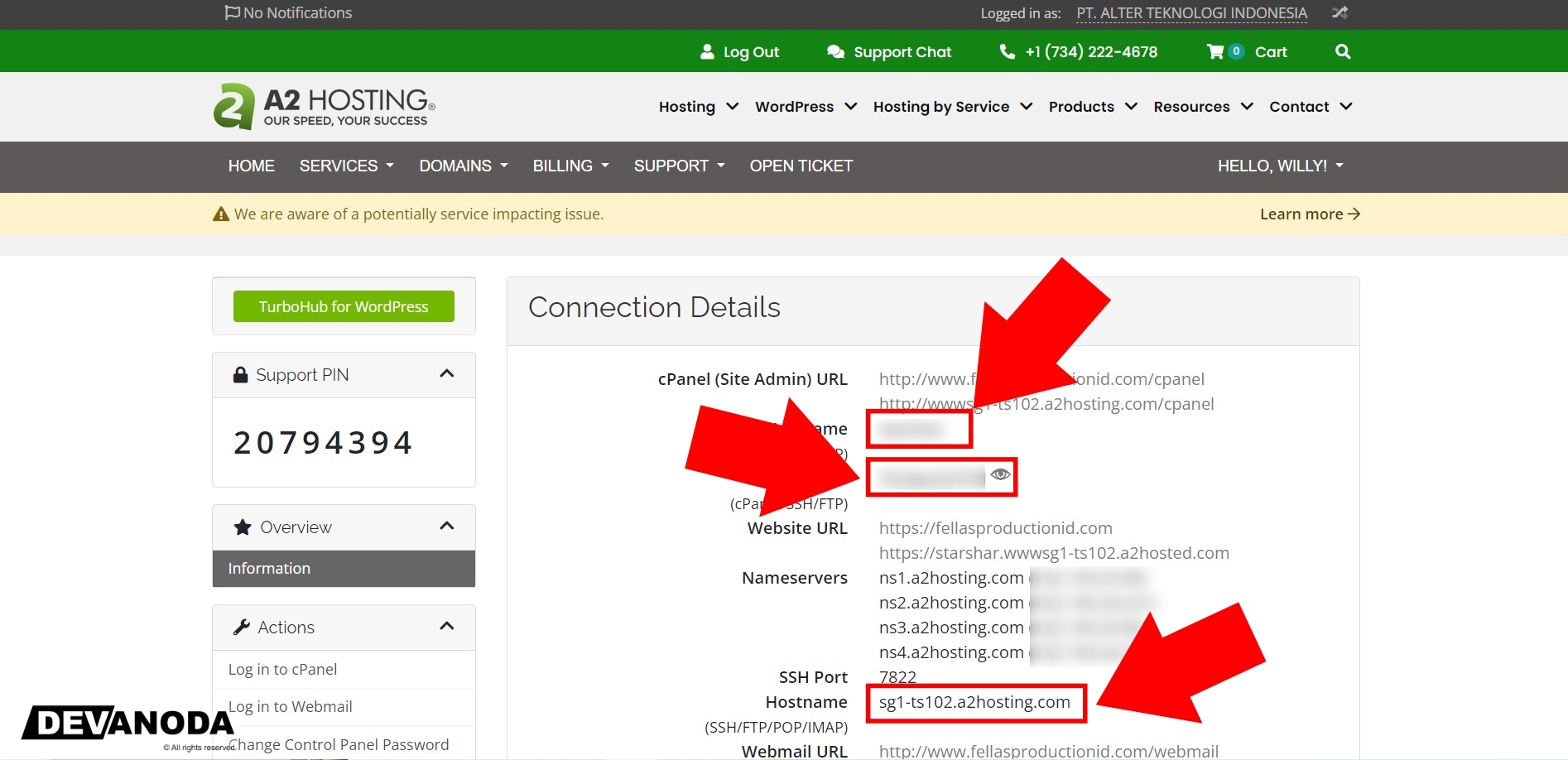This screenshot has width=1568, height=760.
Task: Click Change Control Panel Password
Action: 339,744
